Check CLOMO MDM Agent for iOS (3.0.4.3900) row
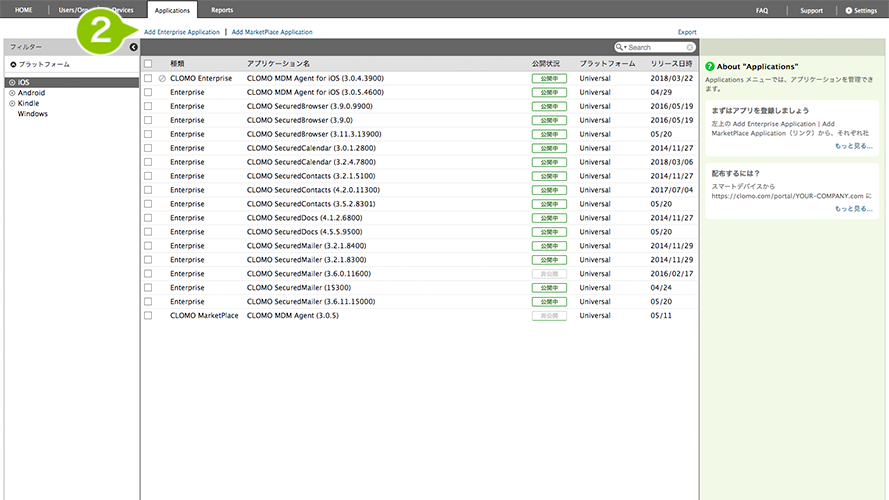Screen dimensions: 889x500 click(x=148, y=78)
